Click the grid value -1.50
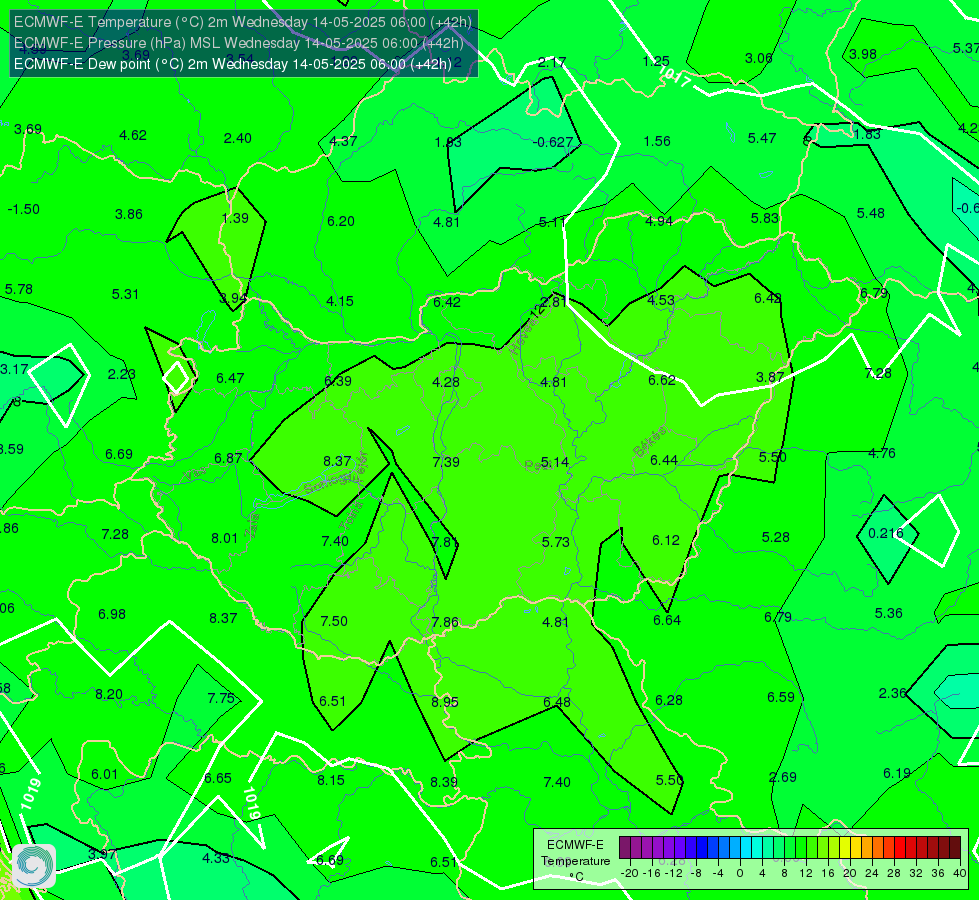The height and width of the screenshot is (900, 979). pos(24,209)
